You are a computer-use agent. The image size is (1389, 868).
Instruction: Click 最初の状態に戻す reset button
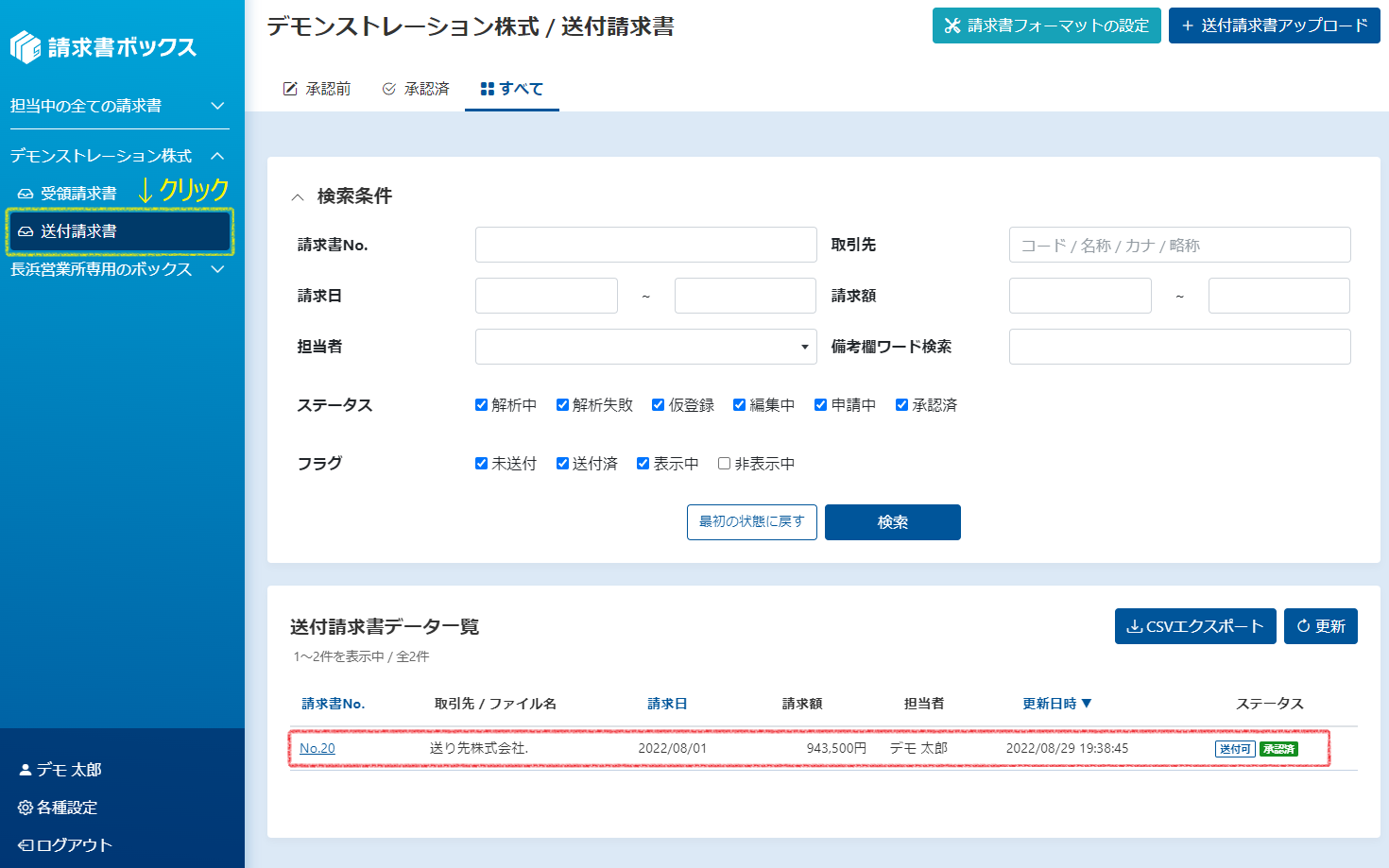tap(752, 522)
